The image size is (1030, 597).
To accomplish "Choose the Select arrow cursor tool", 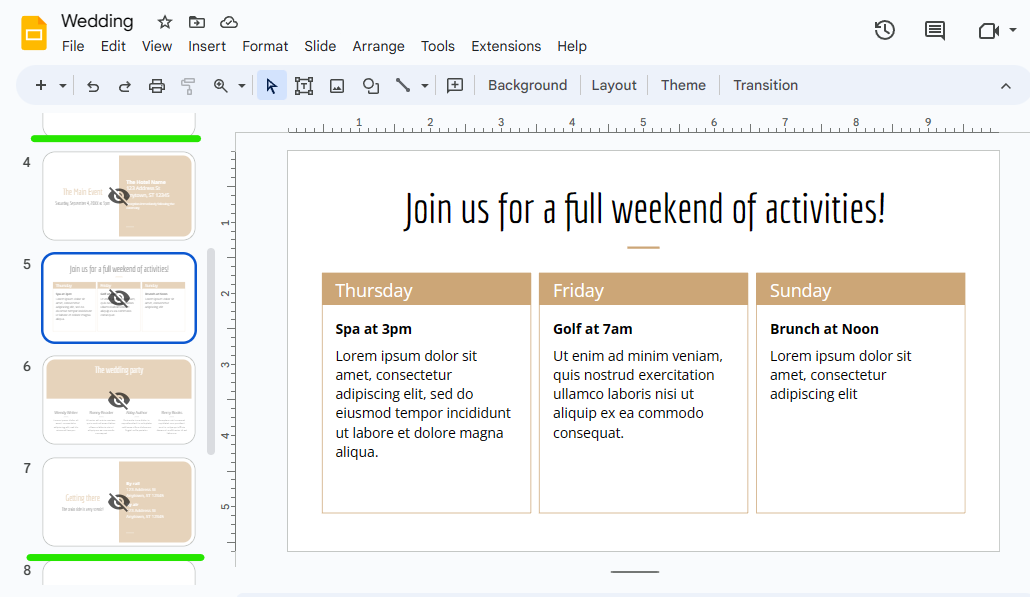I will tap(271, 86).
